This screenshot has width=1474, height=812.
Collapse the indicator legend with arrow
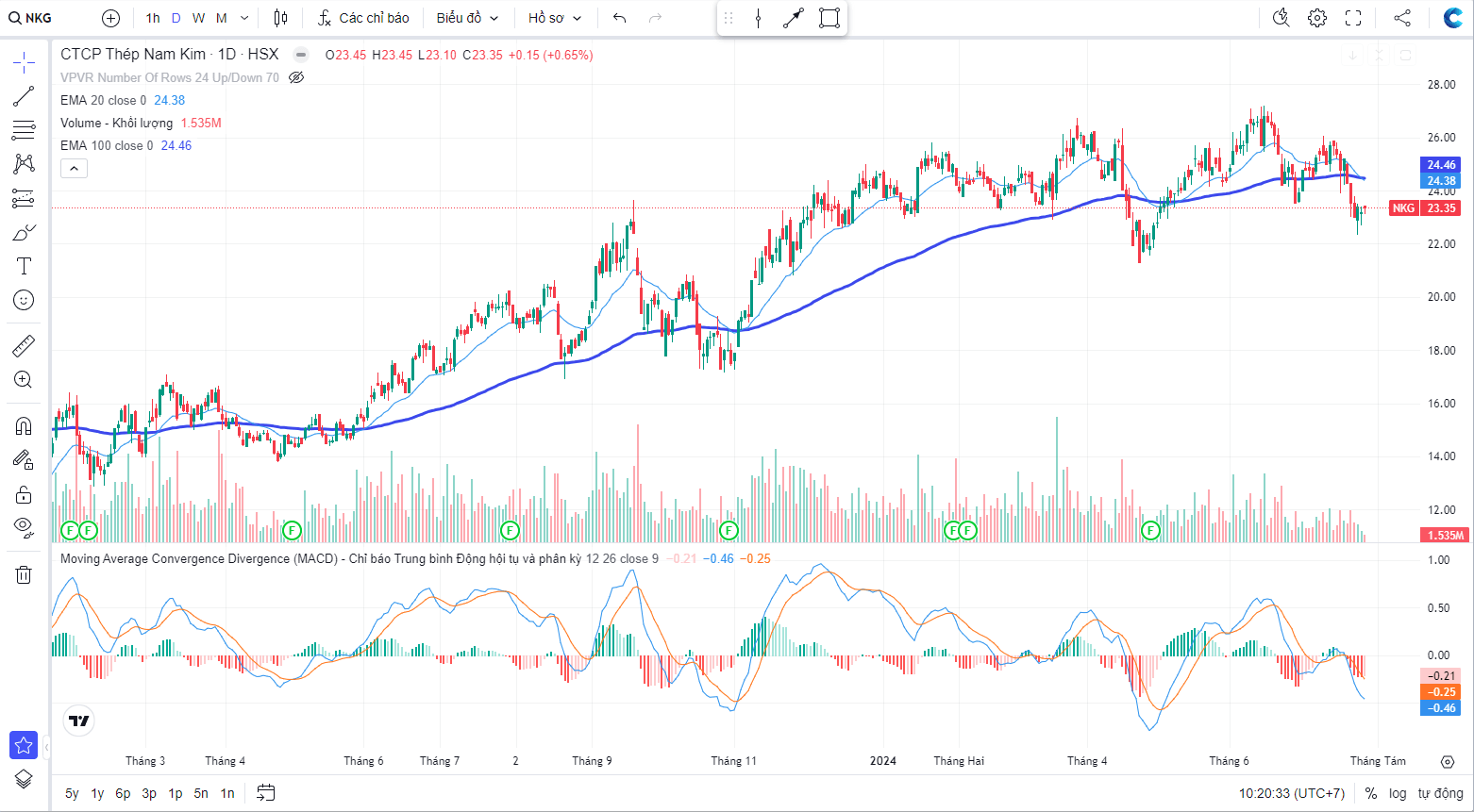pos(74,169)
